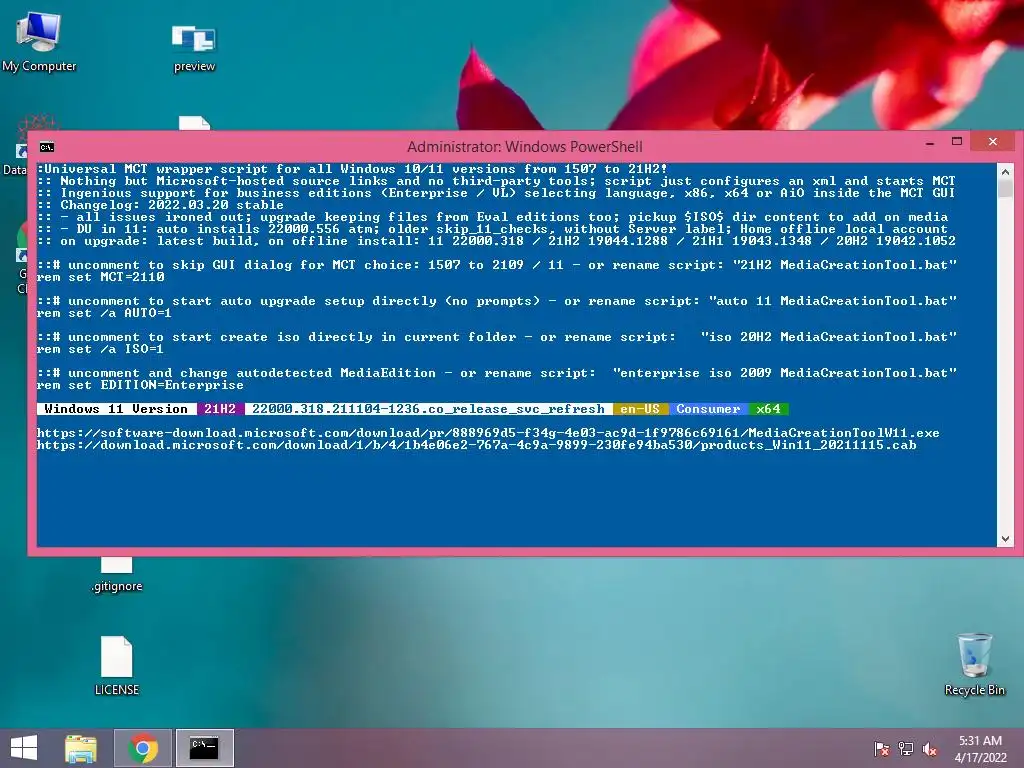Click the products_Win11_20211115.cab URL line
The height and width of the screenshot is (768, 1024).
(477, 445)
